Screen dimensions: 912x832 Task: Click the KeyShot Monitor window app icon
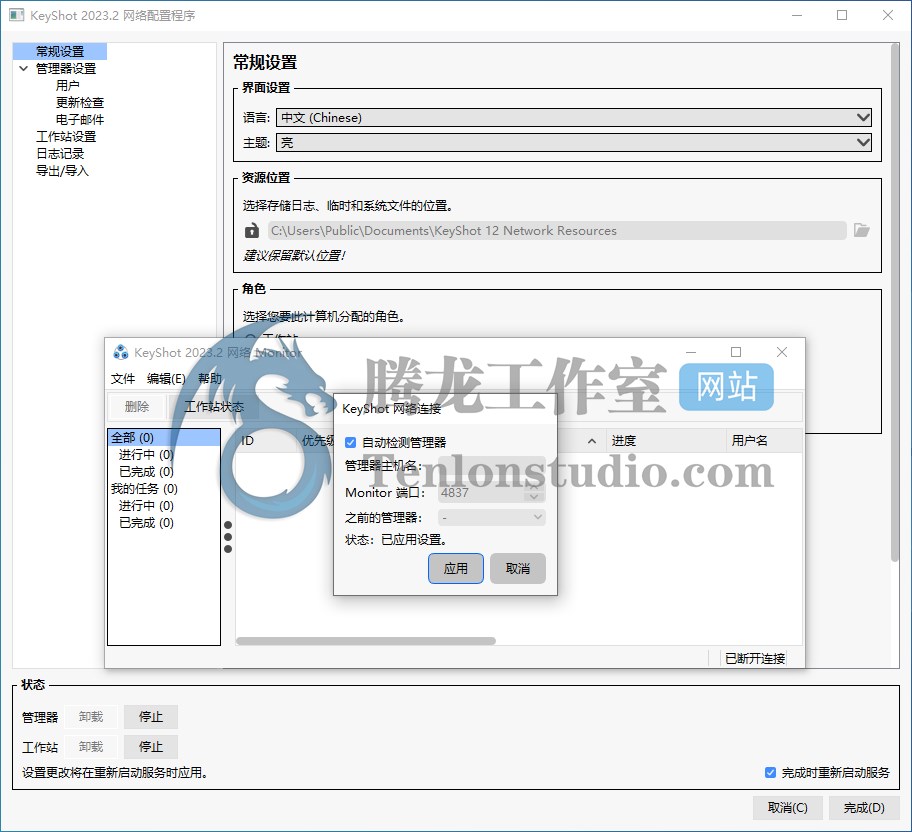click(120, 352)
